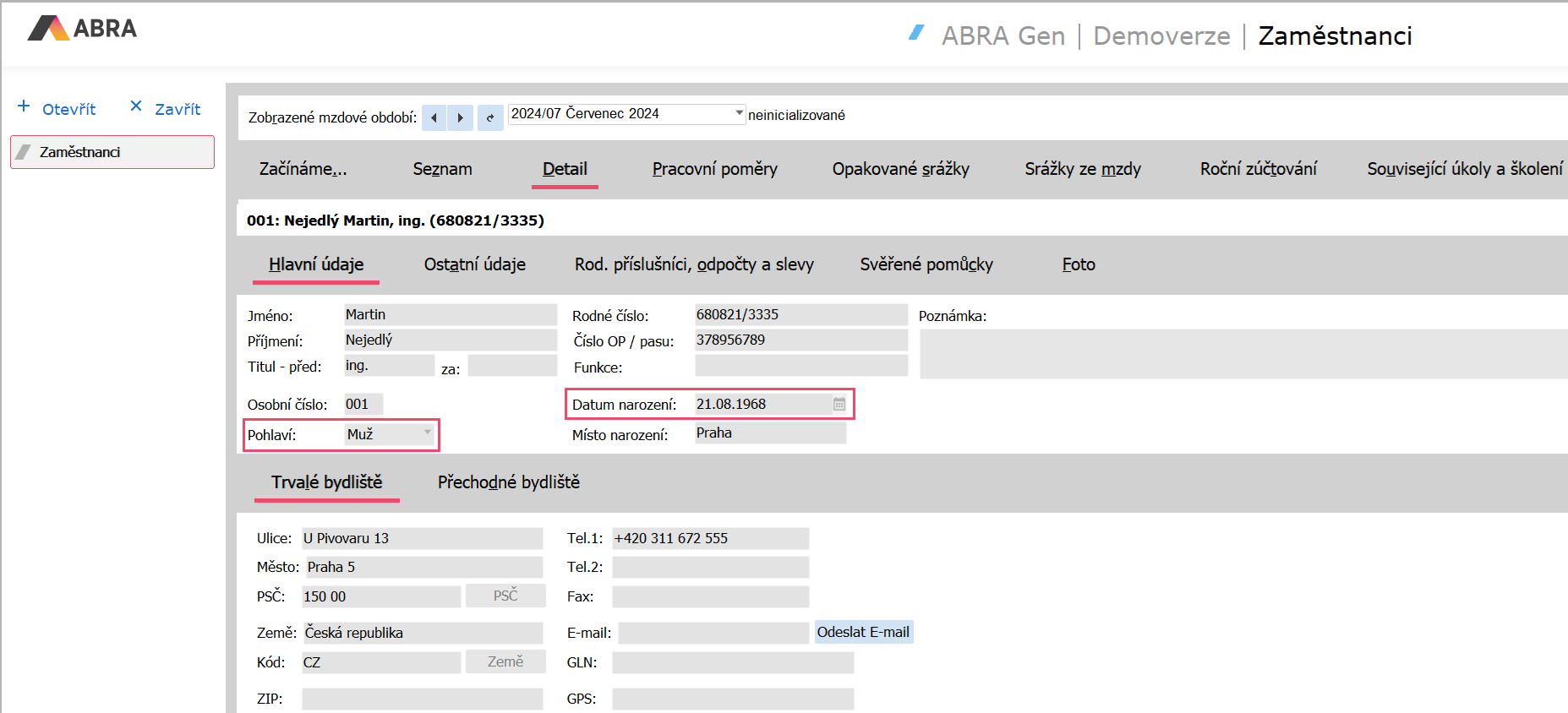
Task: Show the Foto tab
Action: (1078, 264)
